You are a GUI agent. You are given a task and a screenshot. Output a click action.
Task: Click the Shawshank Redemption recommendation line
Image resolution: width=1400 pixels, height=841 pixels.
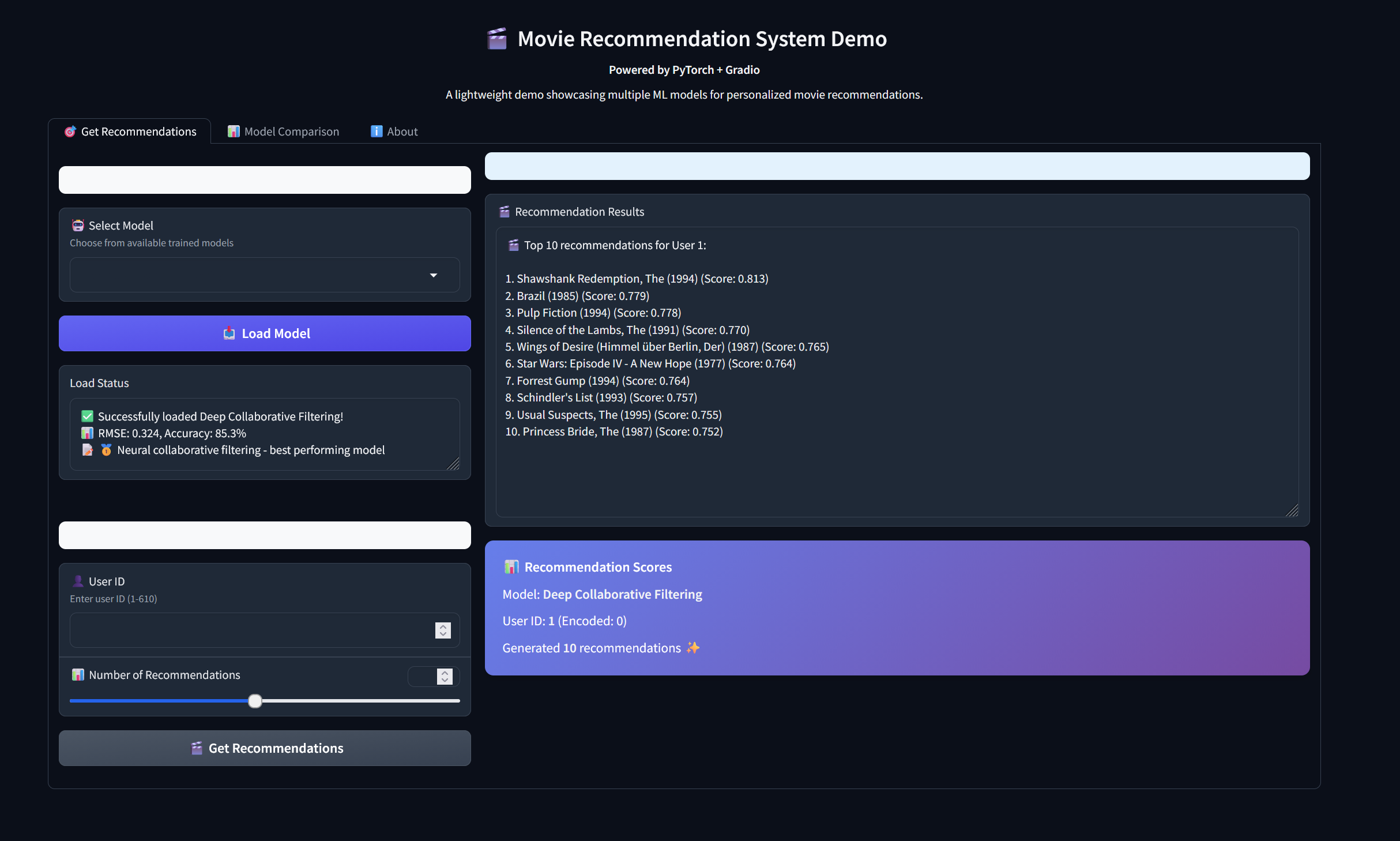637,279
